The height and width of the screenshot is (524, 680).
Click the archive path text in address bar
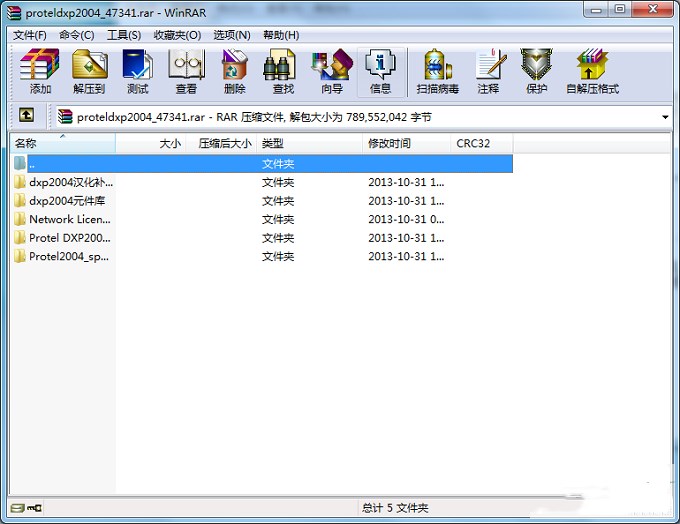point(254,117)
